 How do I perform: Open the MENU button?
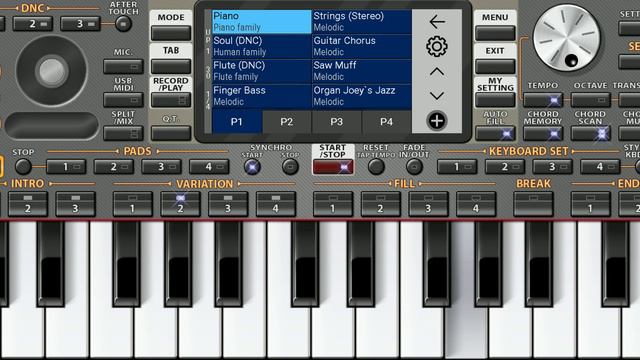495,33
